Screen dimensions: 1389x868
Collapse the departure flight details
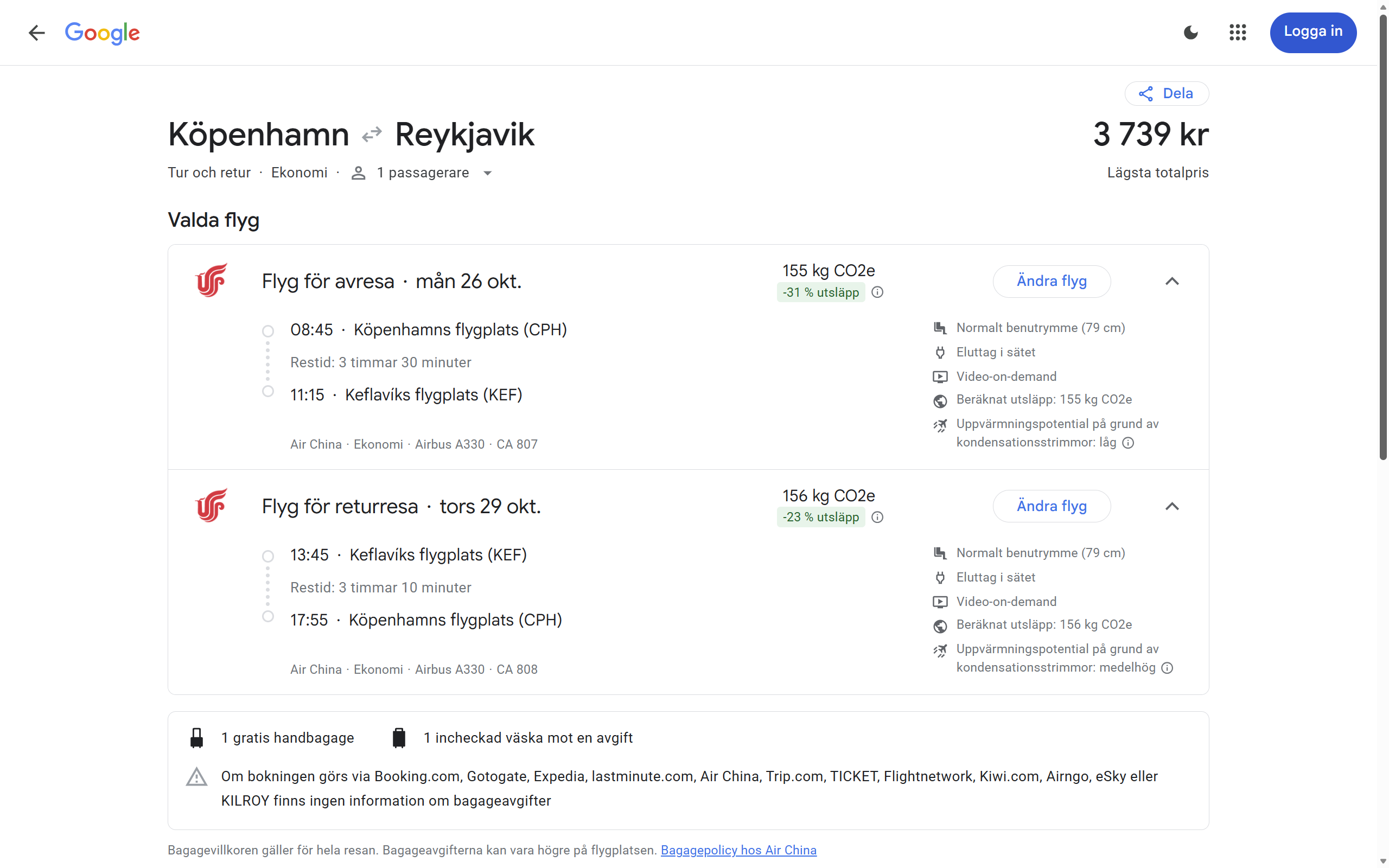[x=1172, y=282]
